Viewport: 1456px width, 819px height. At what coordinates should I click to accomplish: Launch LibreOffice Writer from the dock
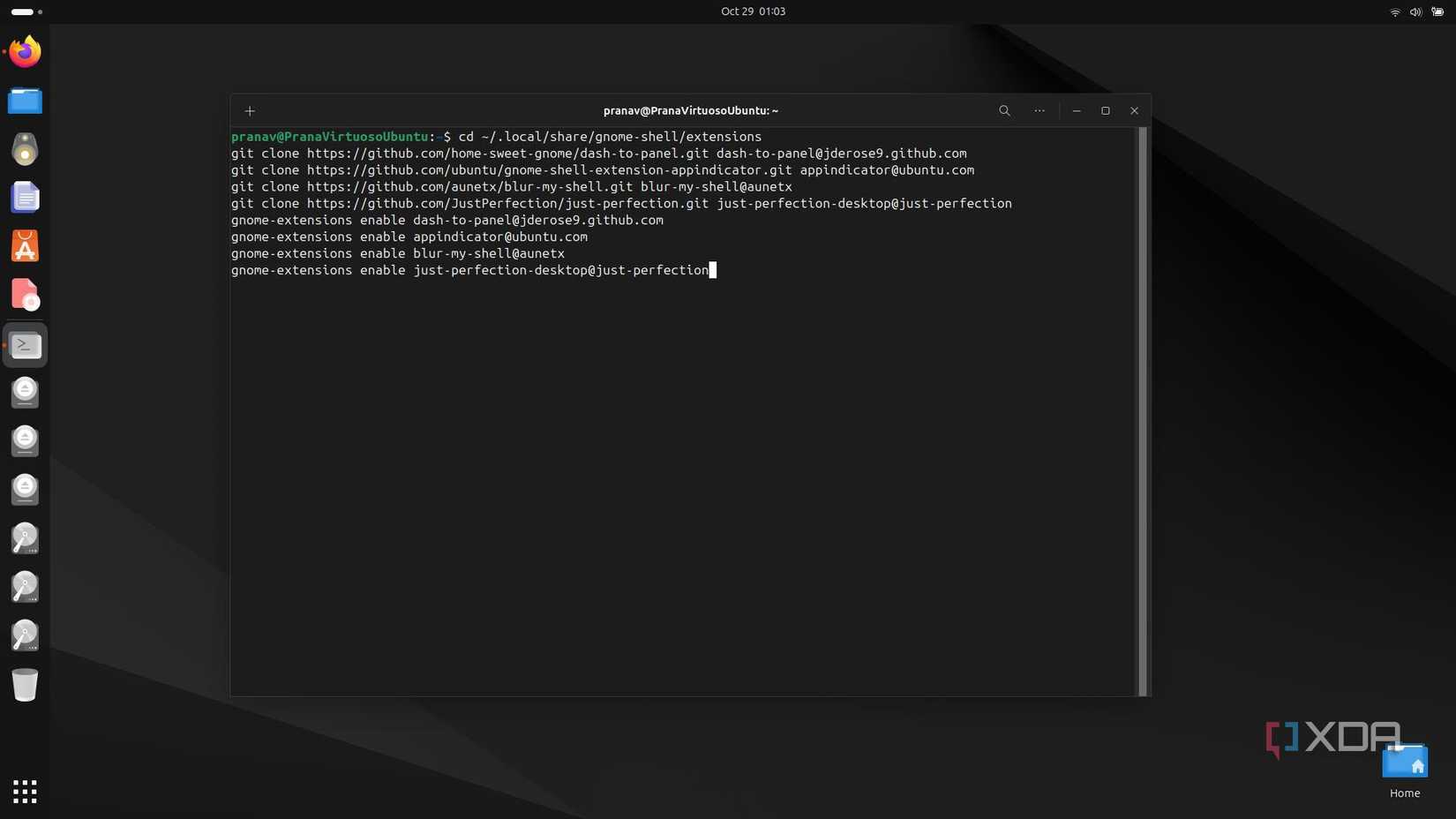(x=25, y=198)
